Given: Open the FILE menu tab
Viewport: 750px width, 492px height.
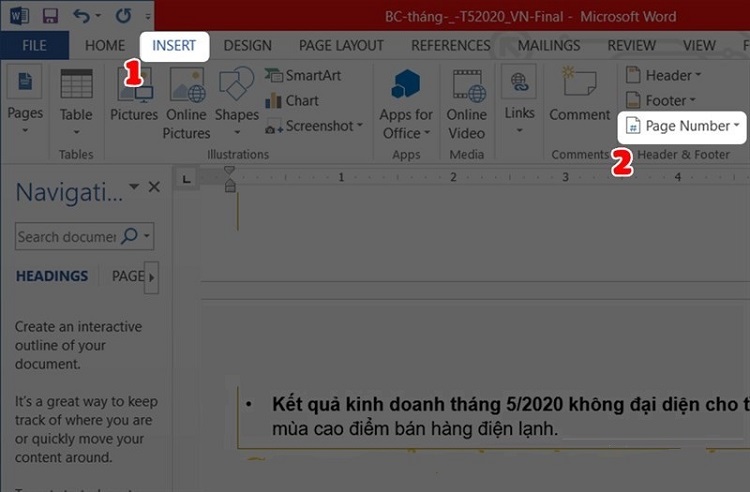Looking at the screenshot, I should 34,45.
